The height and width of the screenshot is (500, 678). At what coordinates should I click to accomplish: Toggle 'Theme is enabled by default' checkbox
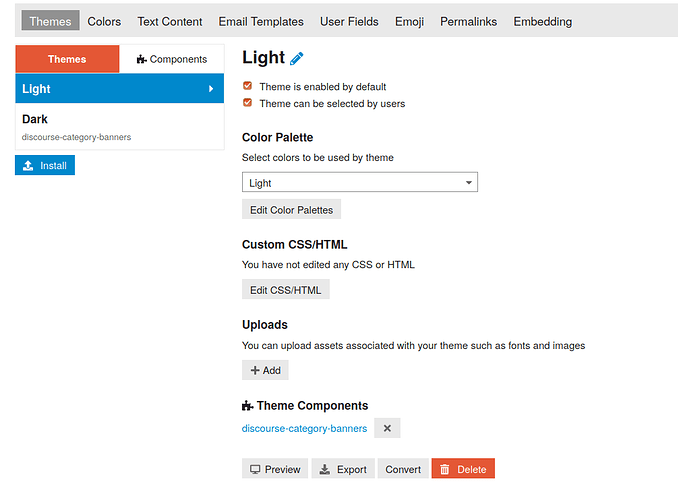[247, 86]
